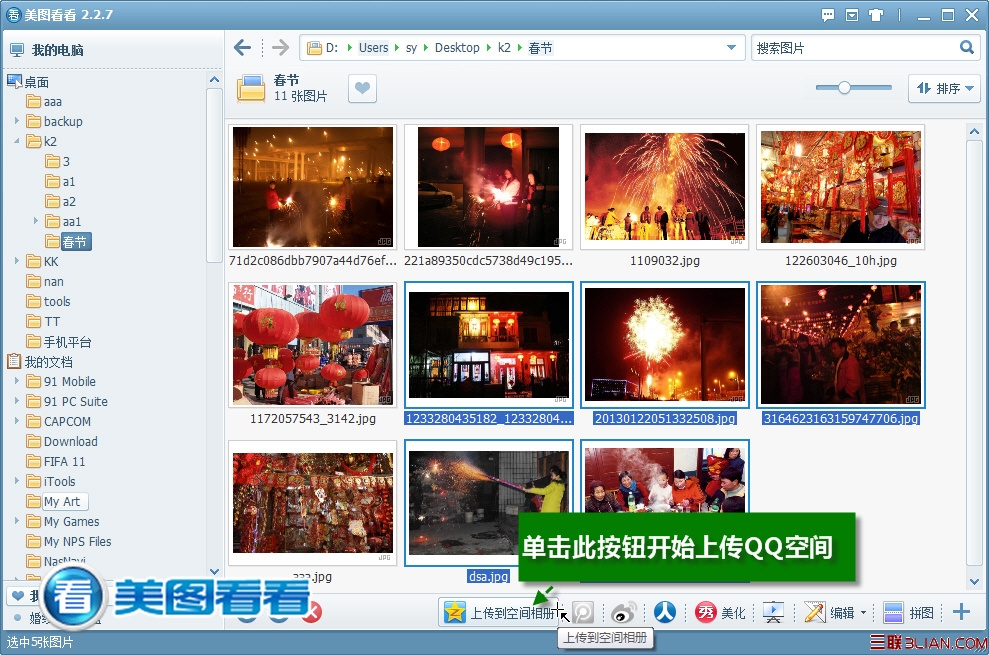
Task: Expand the backup folder in tree
Action: [17, 120]
